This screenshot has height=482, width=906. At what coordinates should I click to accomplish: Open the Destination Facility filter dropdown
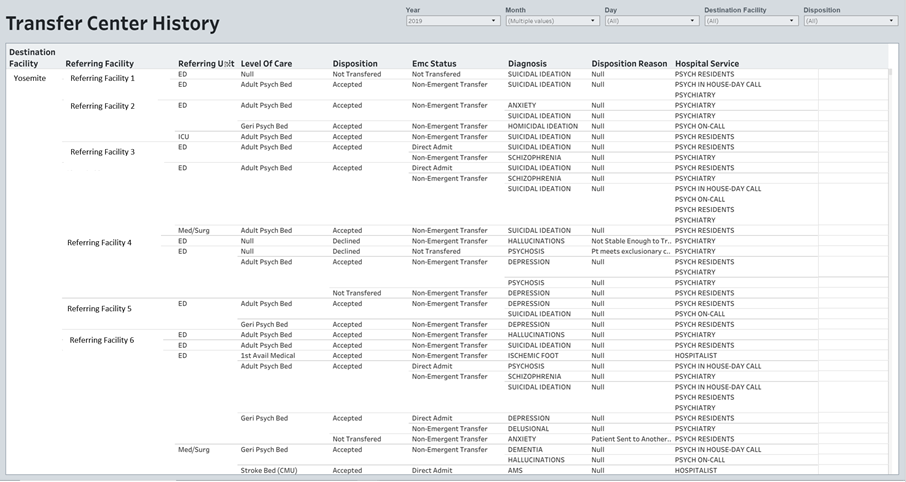point(751,21)
